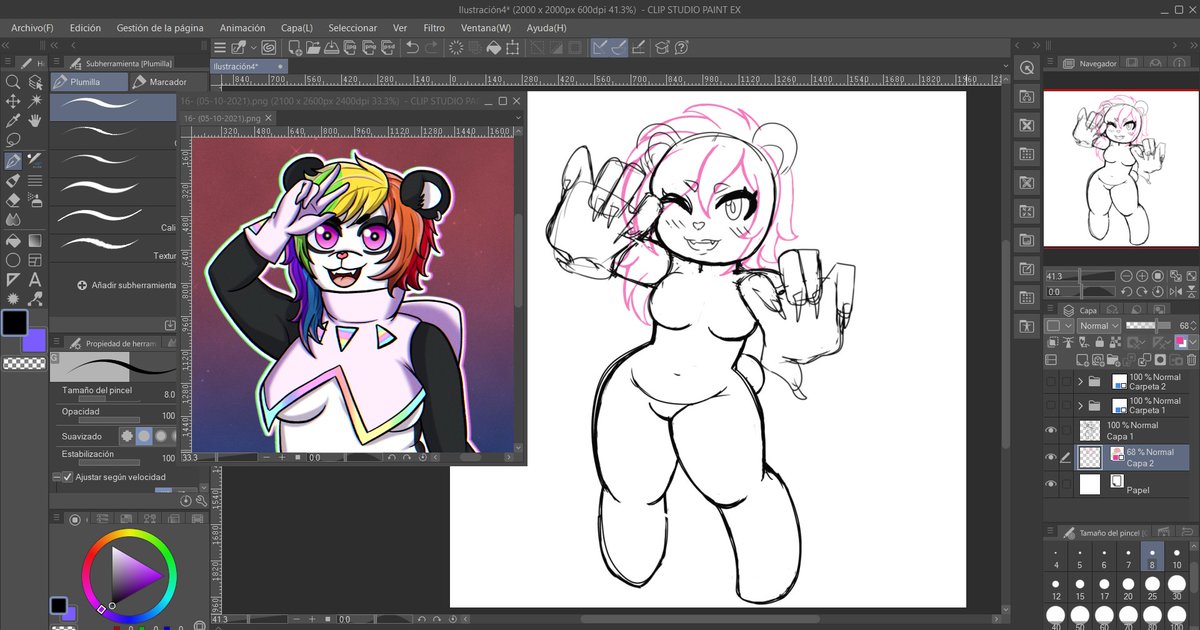The image size is (1200, 630).
Task: Adjust the layer opacity slider
Action: [1148, 326]
